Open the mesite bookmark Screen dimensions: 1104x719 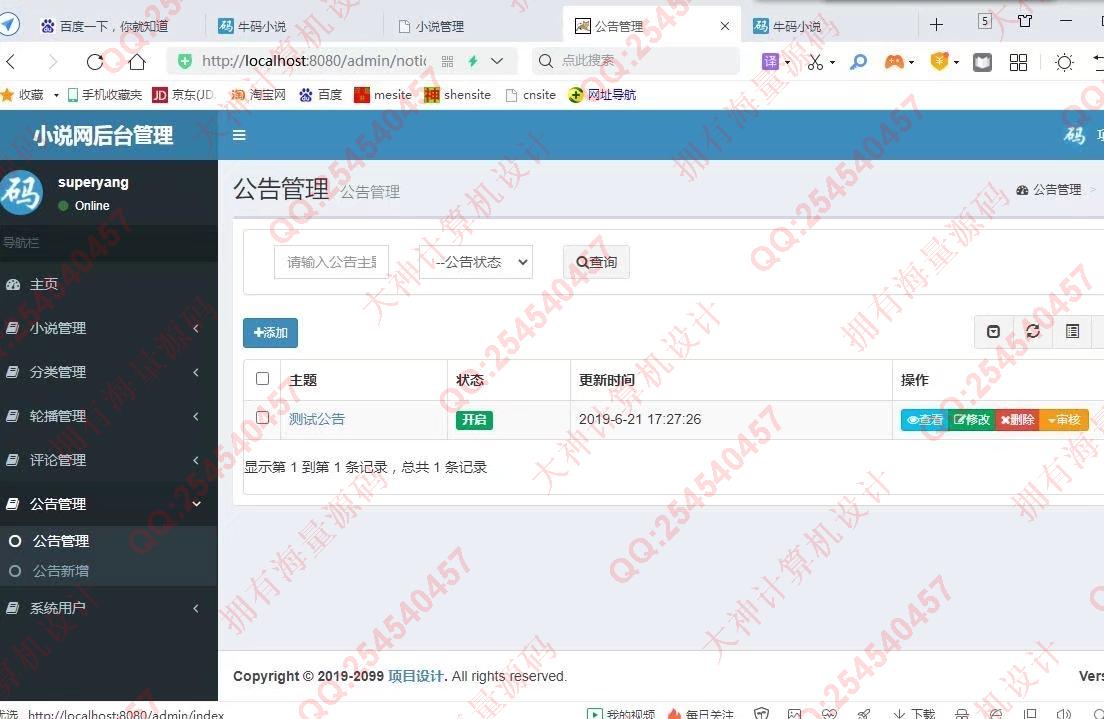[x=383, y=94]
